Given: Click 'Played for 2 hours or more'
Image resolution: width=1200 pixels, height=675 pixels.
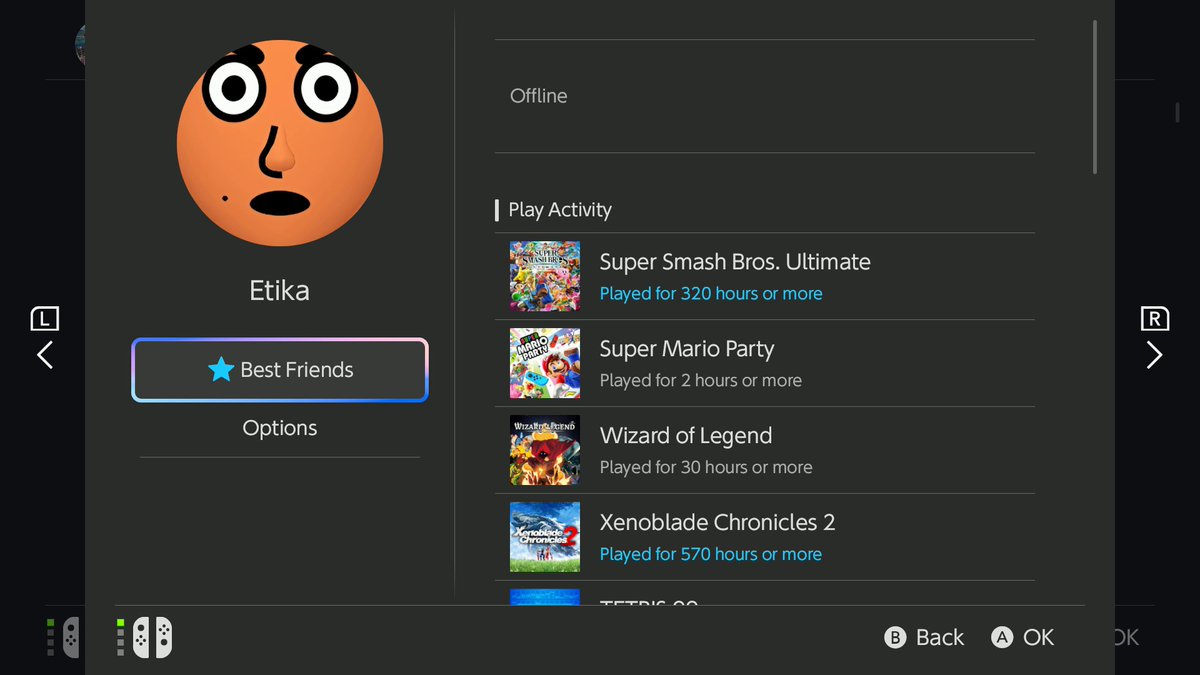Looking at the screenshot, I should tap(701, 381).
